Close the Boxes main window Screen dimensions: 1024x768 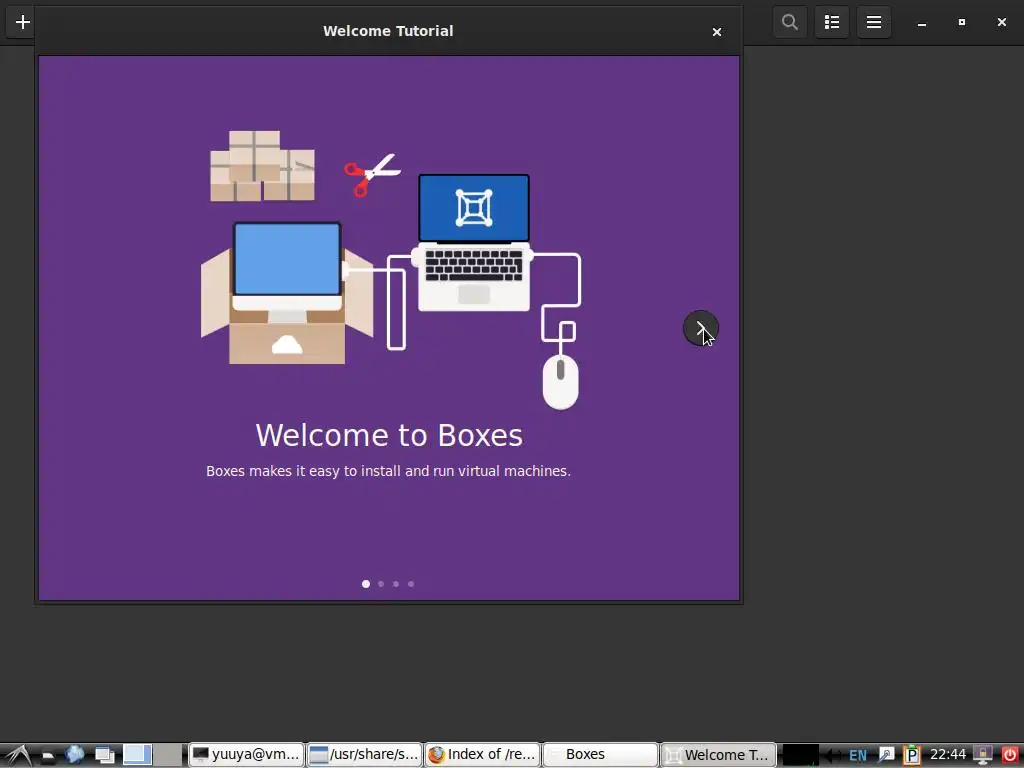[x=1002, y=22]
